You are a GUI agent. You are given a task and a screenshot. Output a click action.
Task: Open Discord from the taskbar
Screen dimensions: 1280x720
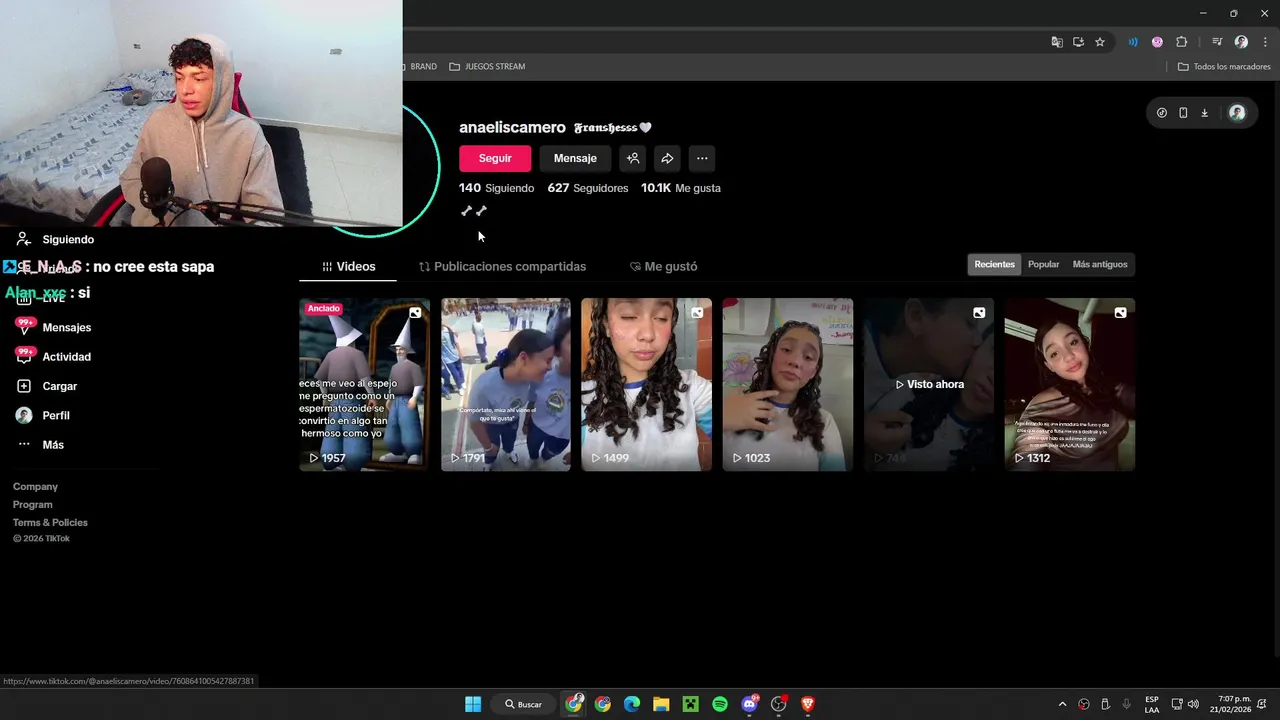tap(749, 704)
